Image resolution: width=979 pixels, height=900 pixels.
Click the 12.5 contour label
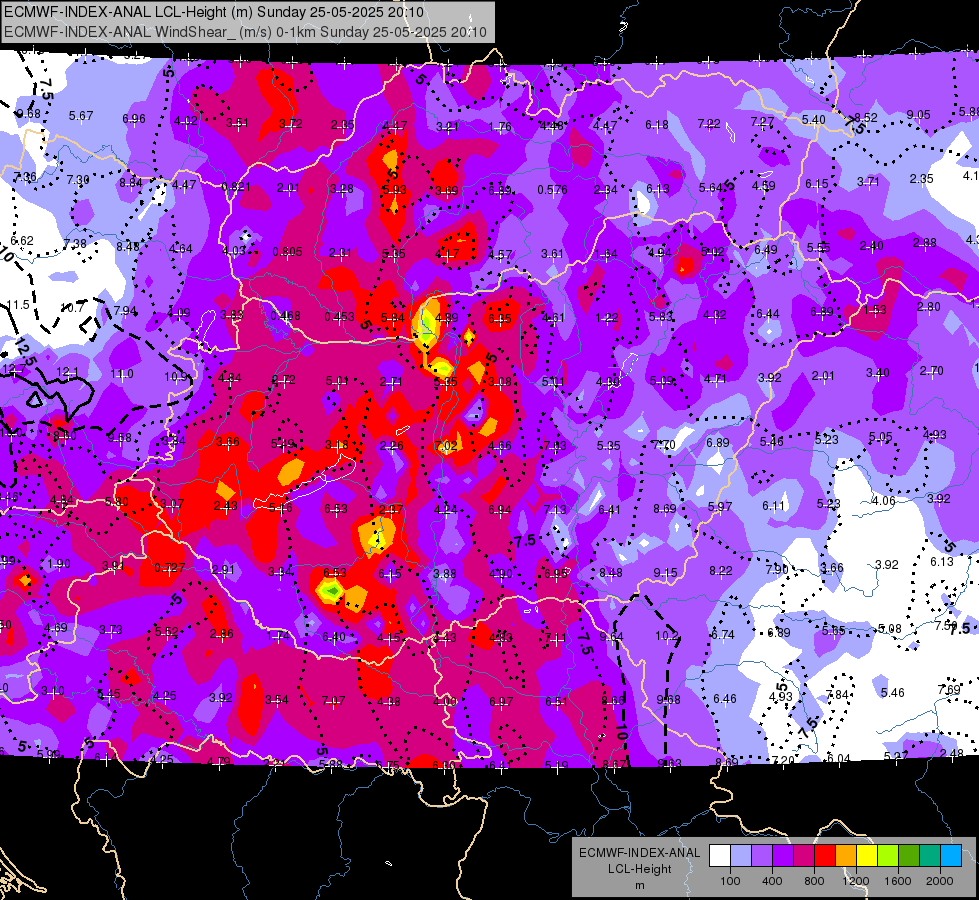(x=24, y=353)
